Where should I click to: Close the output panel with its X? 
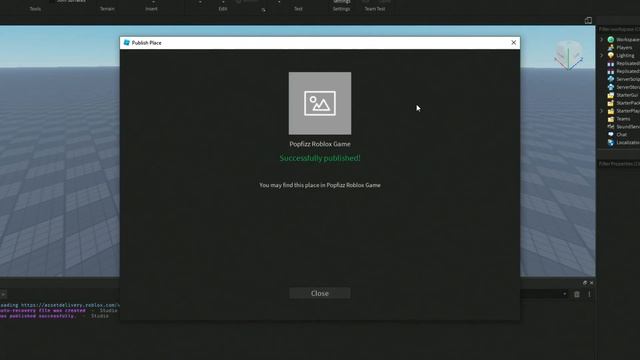(591, 283)
